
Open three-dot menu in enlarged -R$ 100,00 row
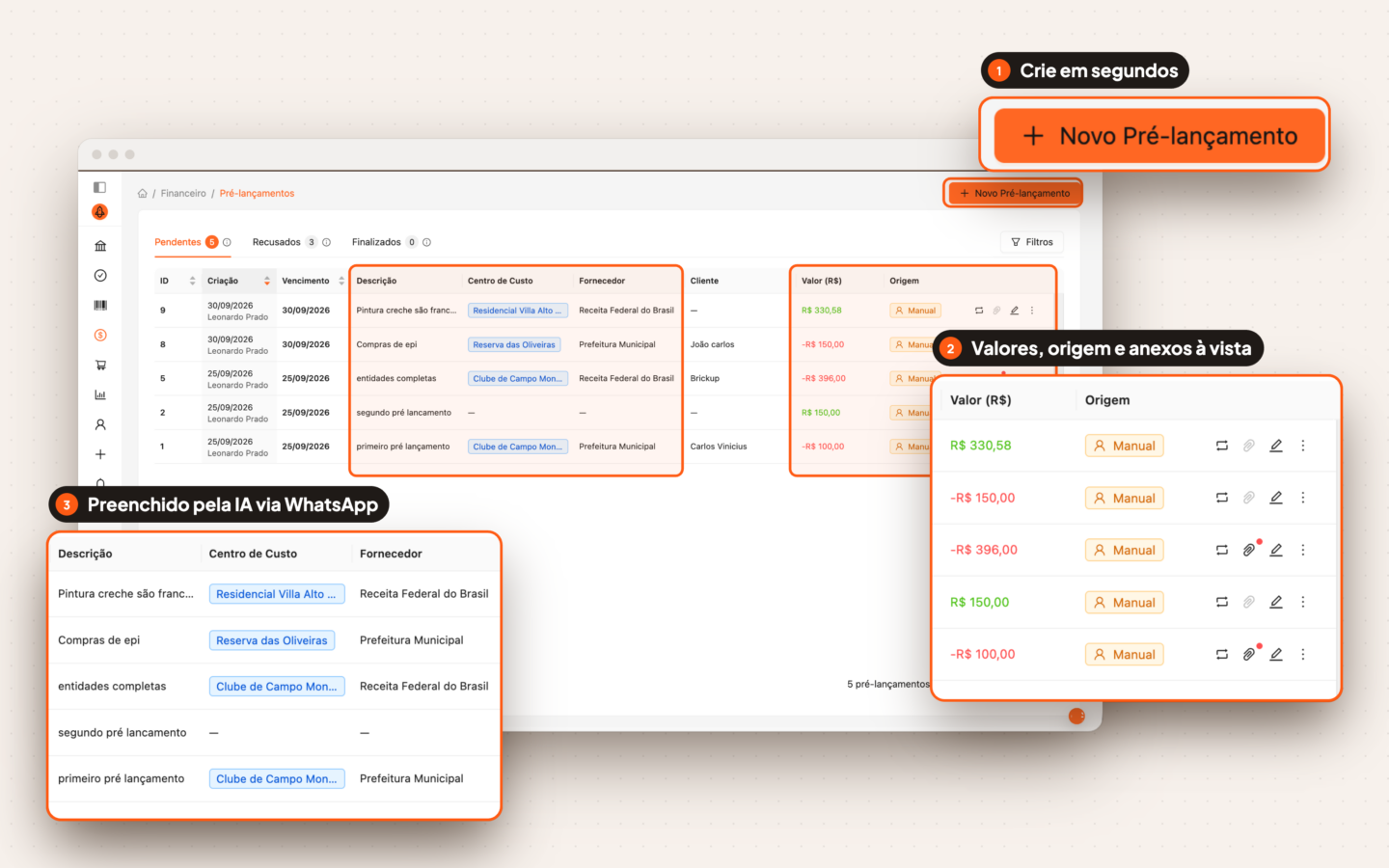coord(1303,654)
